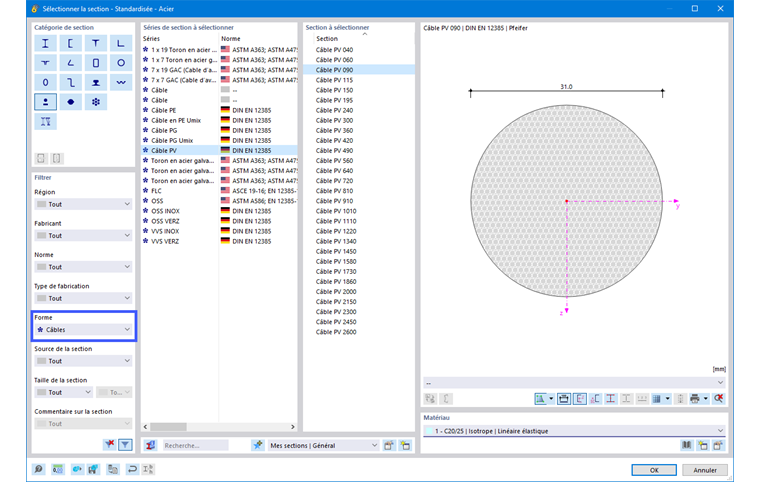Click the section library icon beside the search box
The width and height of the screenshot is (760, 482).
[x=151, y=445]
